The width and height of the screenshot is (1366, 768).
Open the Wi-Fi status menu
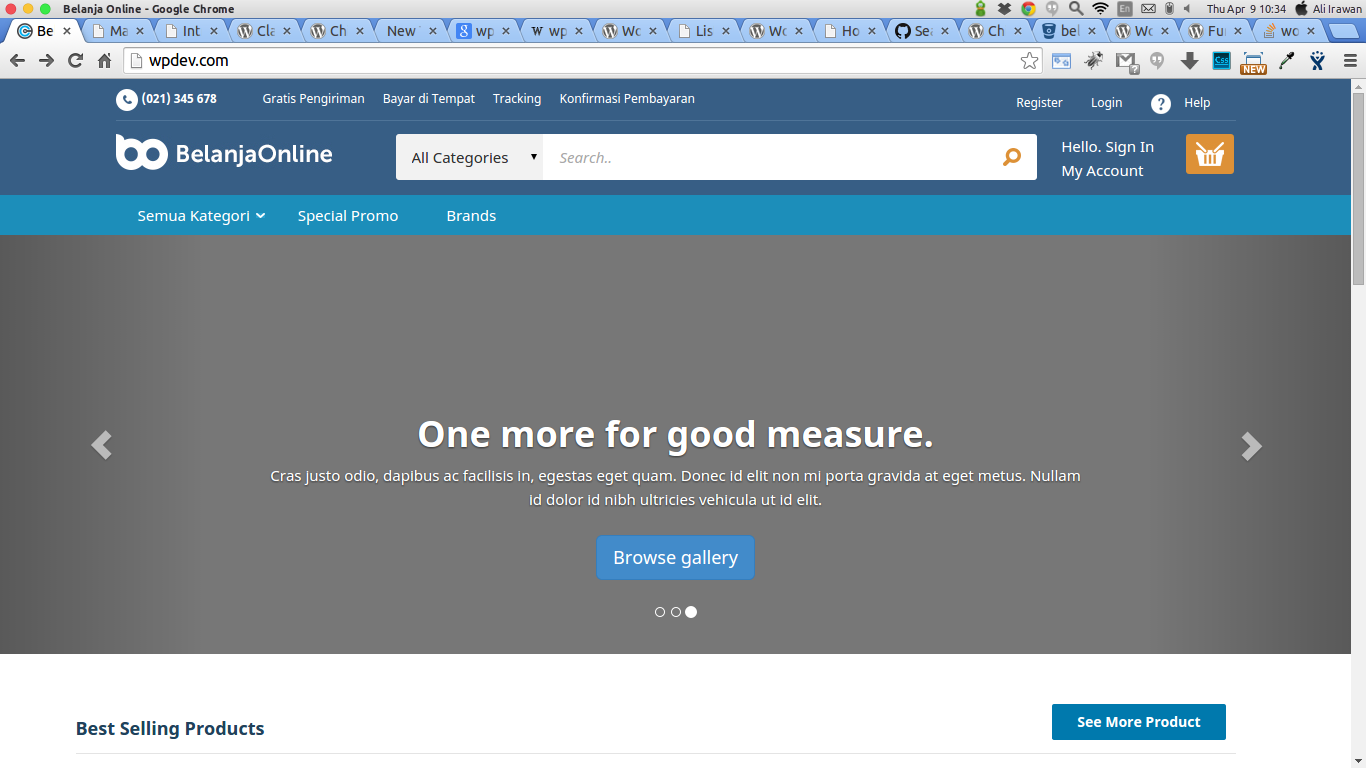(1100, 8)
